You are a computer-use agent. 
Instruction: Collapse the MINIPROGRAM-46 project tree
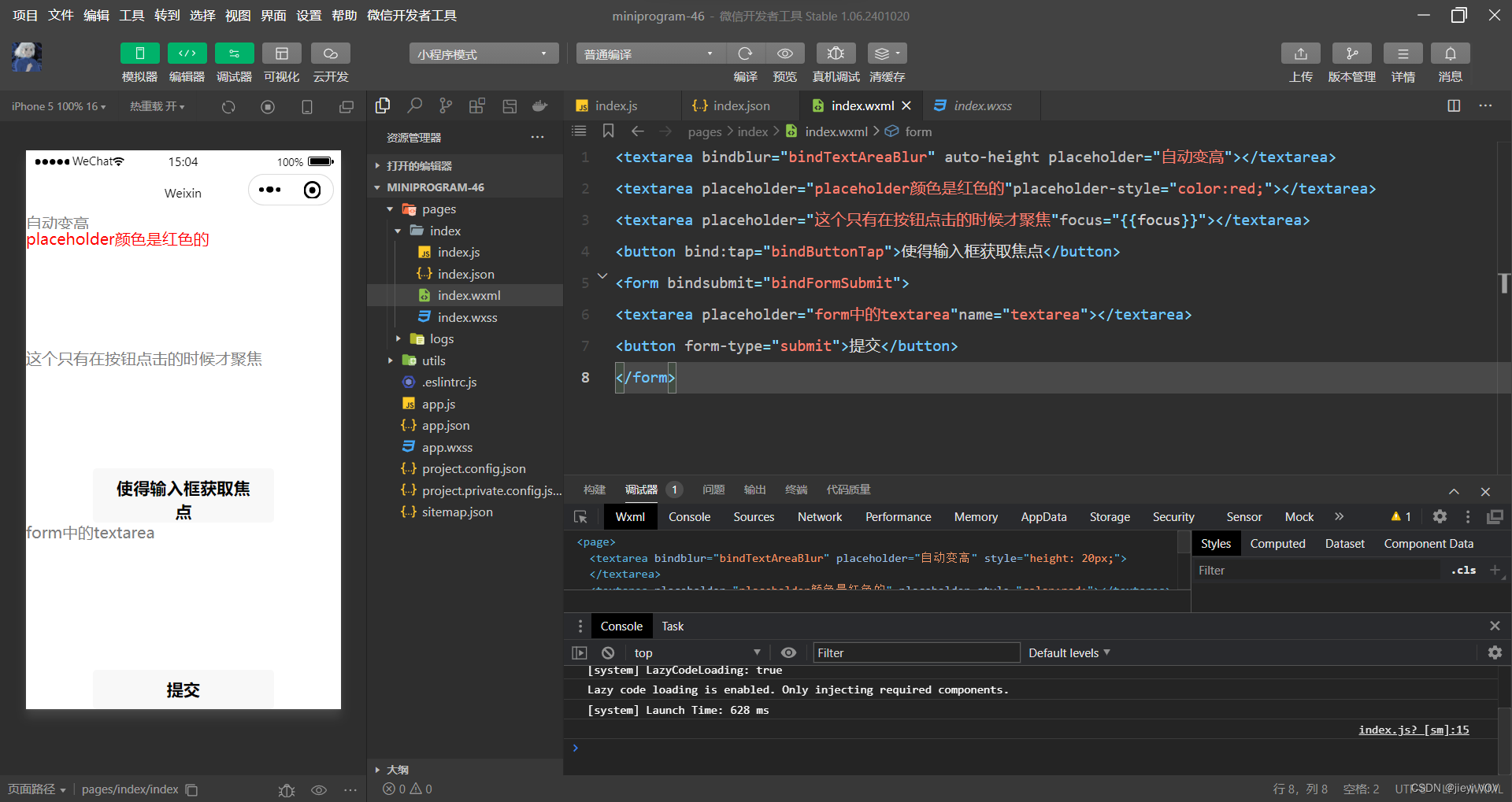[377, 187]
